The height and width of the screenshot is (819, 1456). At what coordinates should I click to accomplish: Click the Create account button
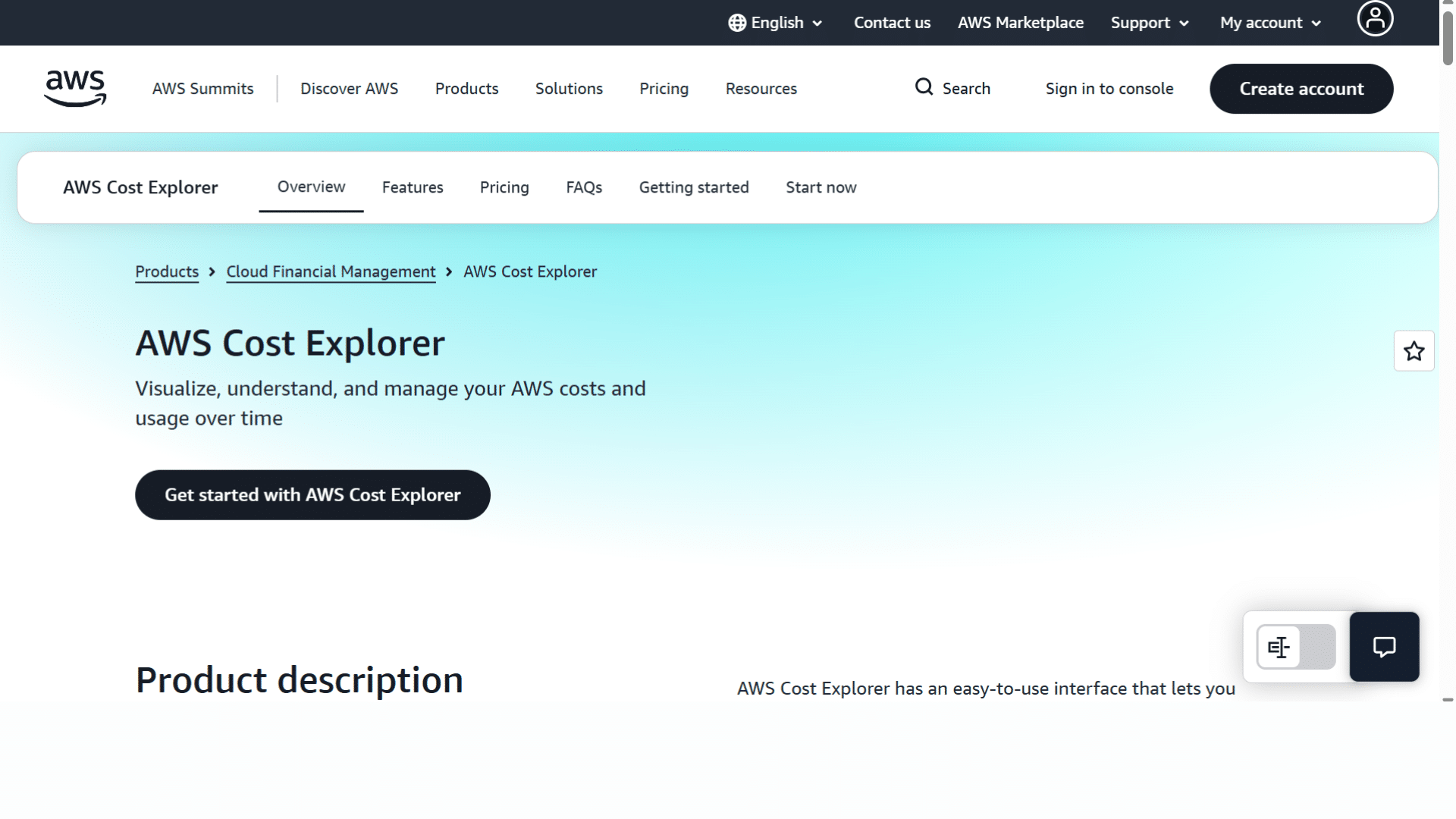1301,89
